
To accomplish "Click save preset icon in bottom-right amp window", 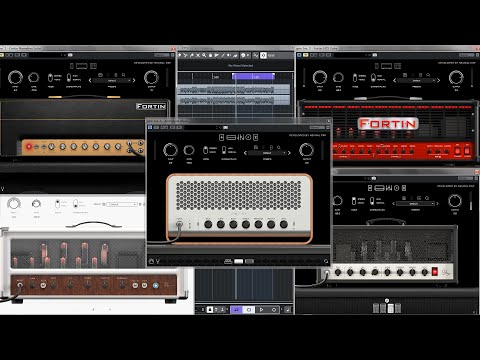I will 404,198.
